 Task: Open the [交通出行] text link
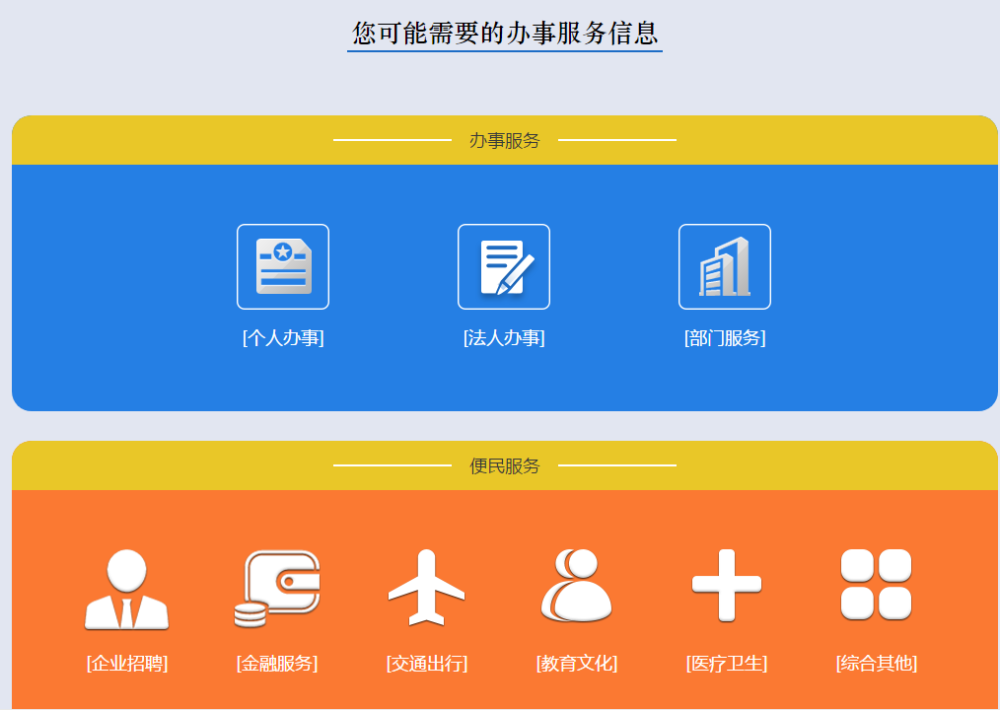pos(426,663)
